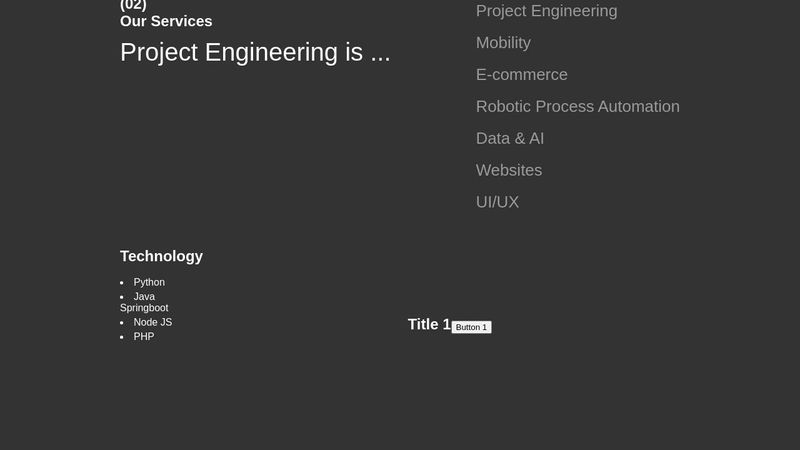
Task: Click the Title 1 heading
Action: tap(429, 325)
